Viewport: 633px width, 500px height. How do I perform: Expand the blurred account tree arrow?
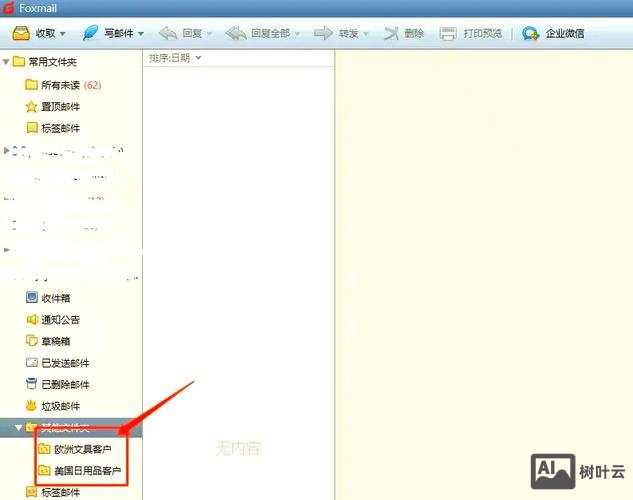6,151
